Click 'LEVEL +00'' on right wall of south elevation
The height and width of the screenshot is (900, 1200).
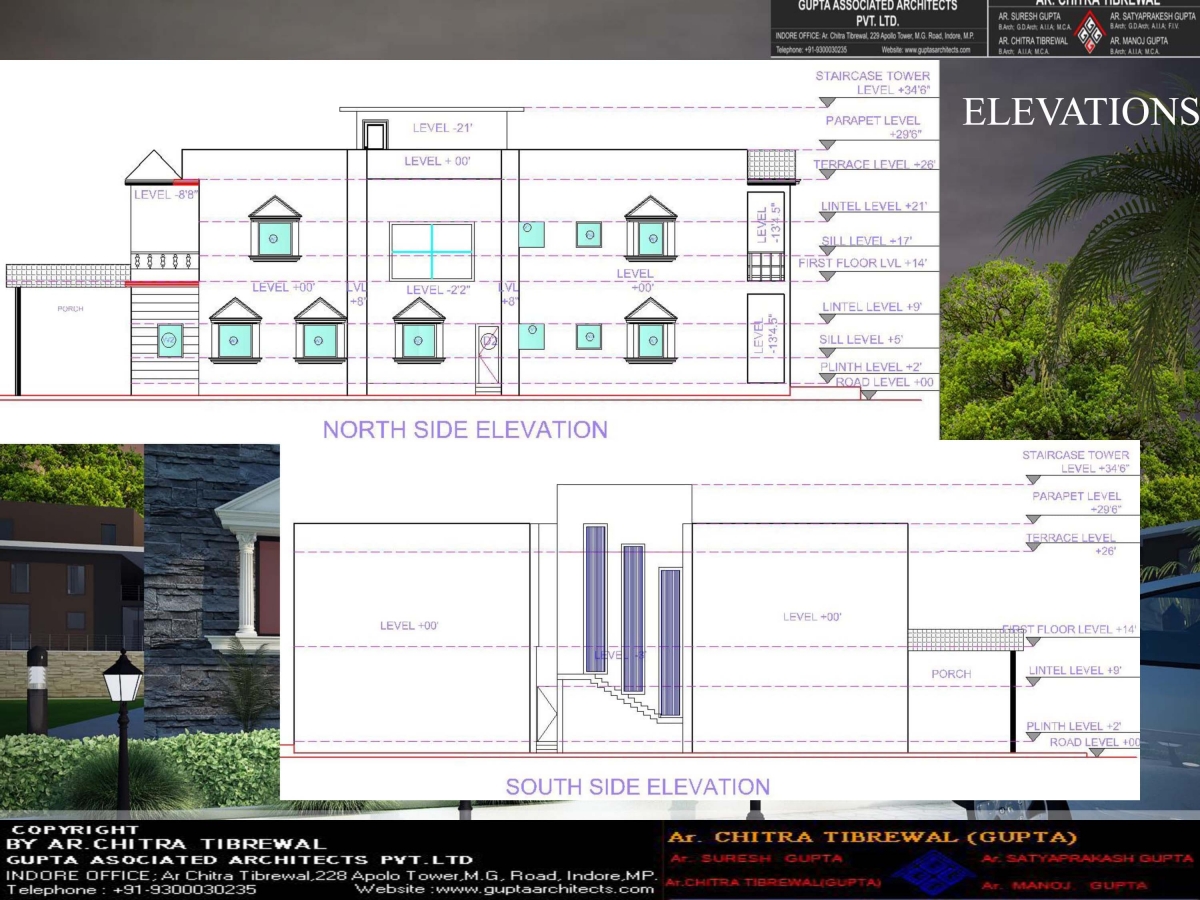tap(812, 617)
